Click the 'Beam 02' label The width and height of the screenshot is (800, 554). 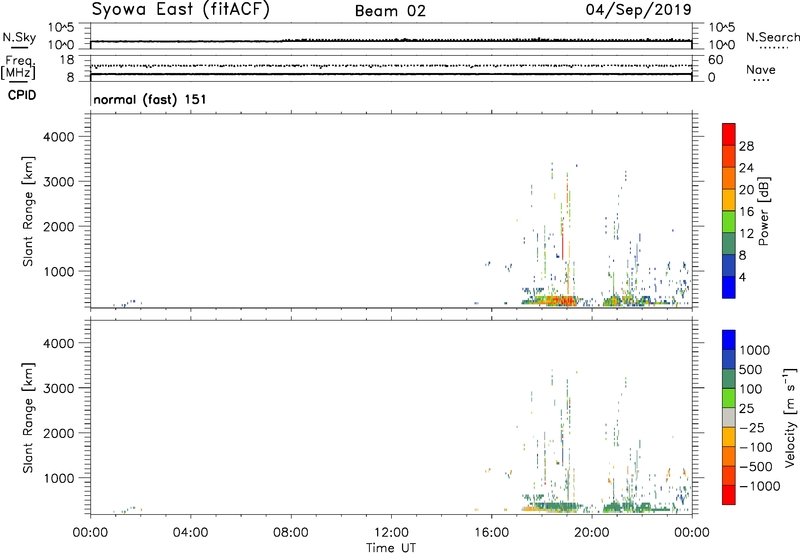[390, 11]
